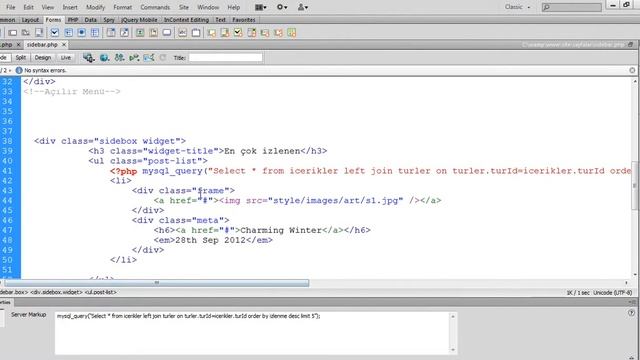640x360 pixels.
Task: Switch to Split view
Action: (x=20, y=58)
